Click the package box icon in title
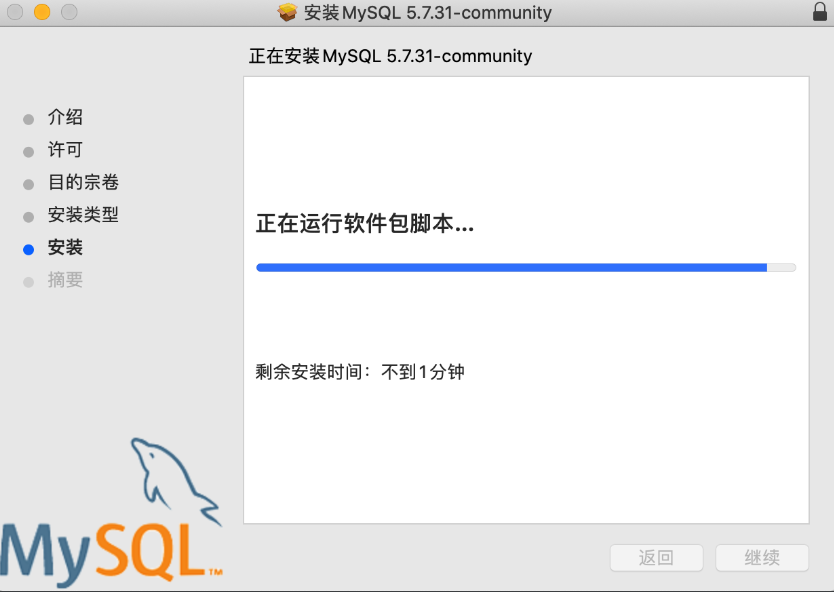 (287, 12)
